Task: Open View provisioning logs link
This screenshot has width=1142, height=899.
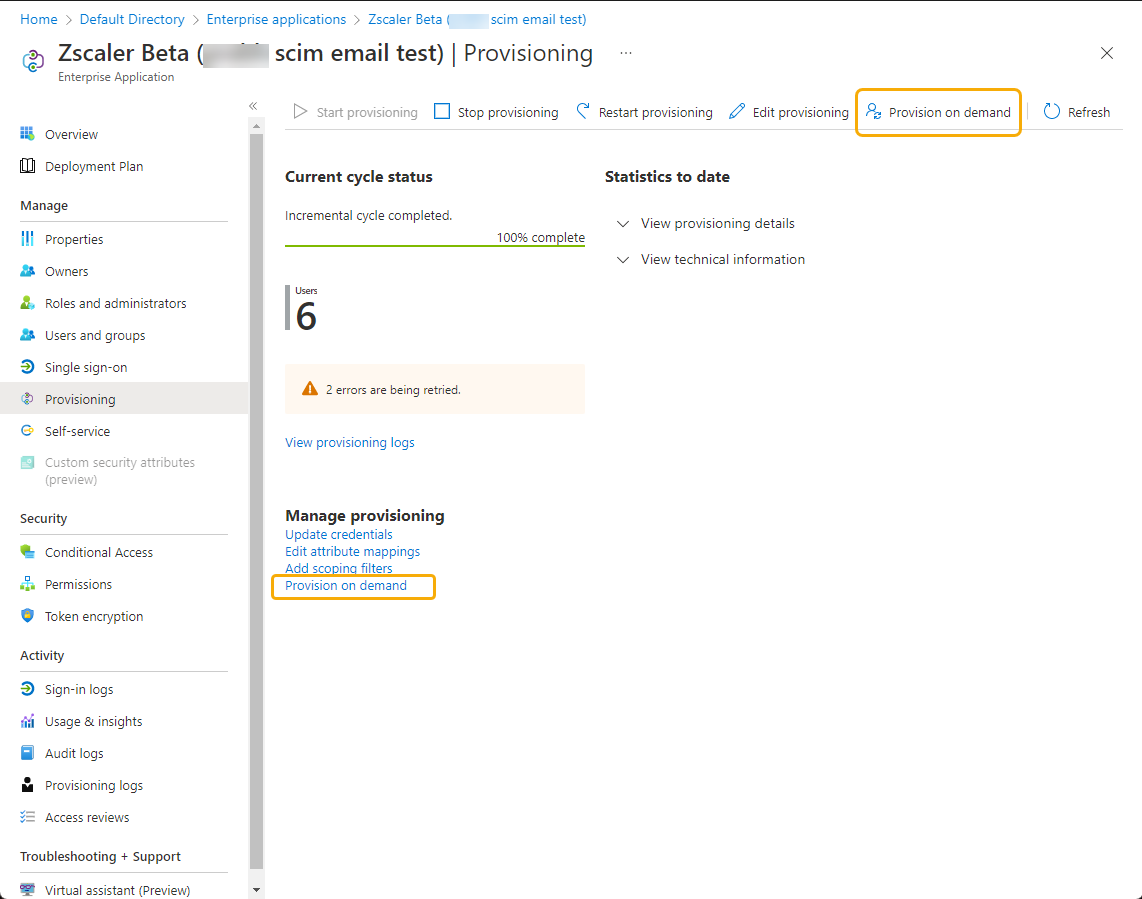Action: coord(349,442)
